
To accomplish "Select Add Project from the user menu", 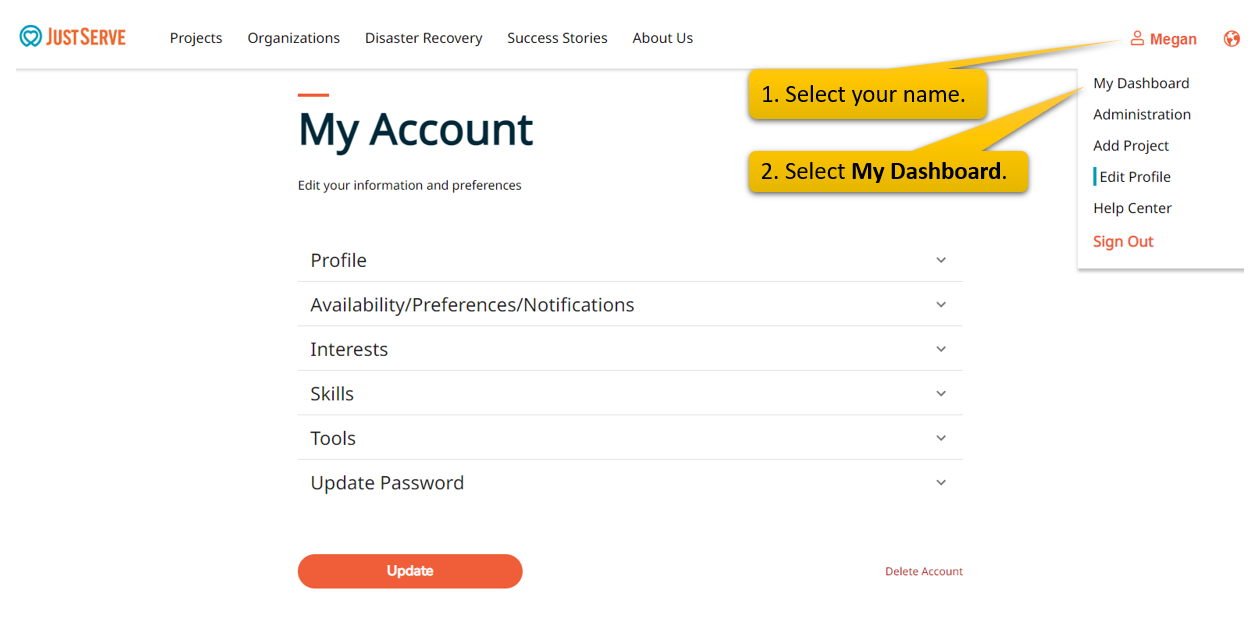I will coord(1131,145).
